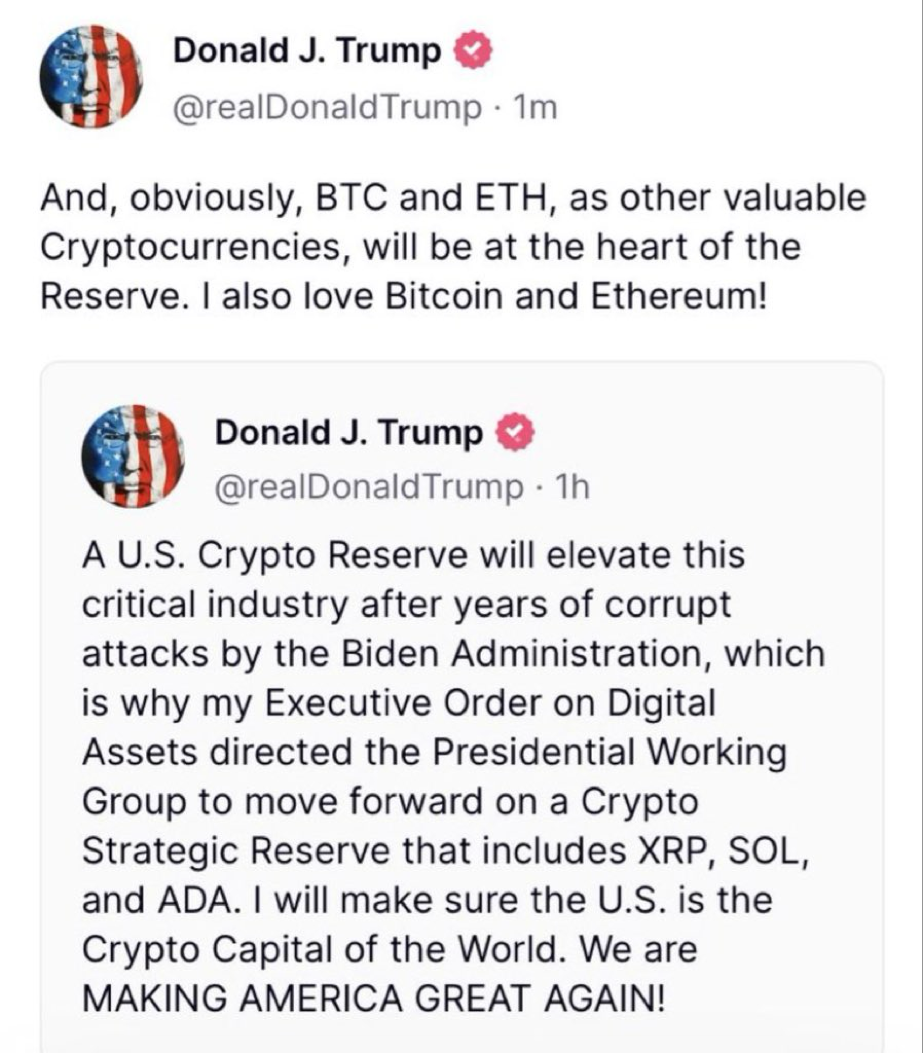This screenshot has height=1053, width=923.
Task: Click the @realDonaldTrump handle in the quoted post
Action: pos(368,487)
